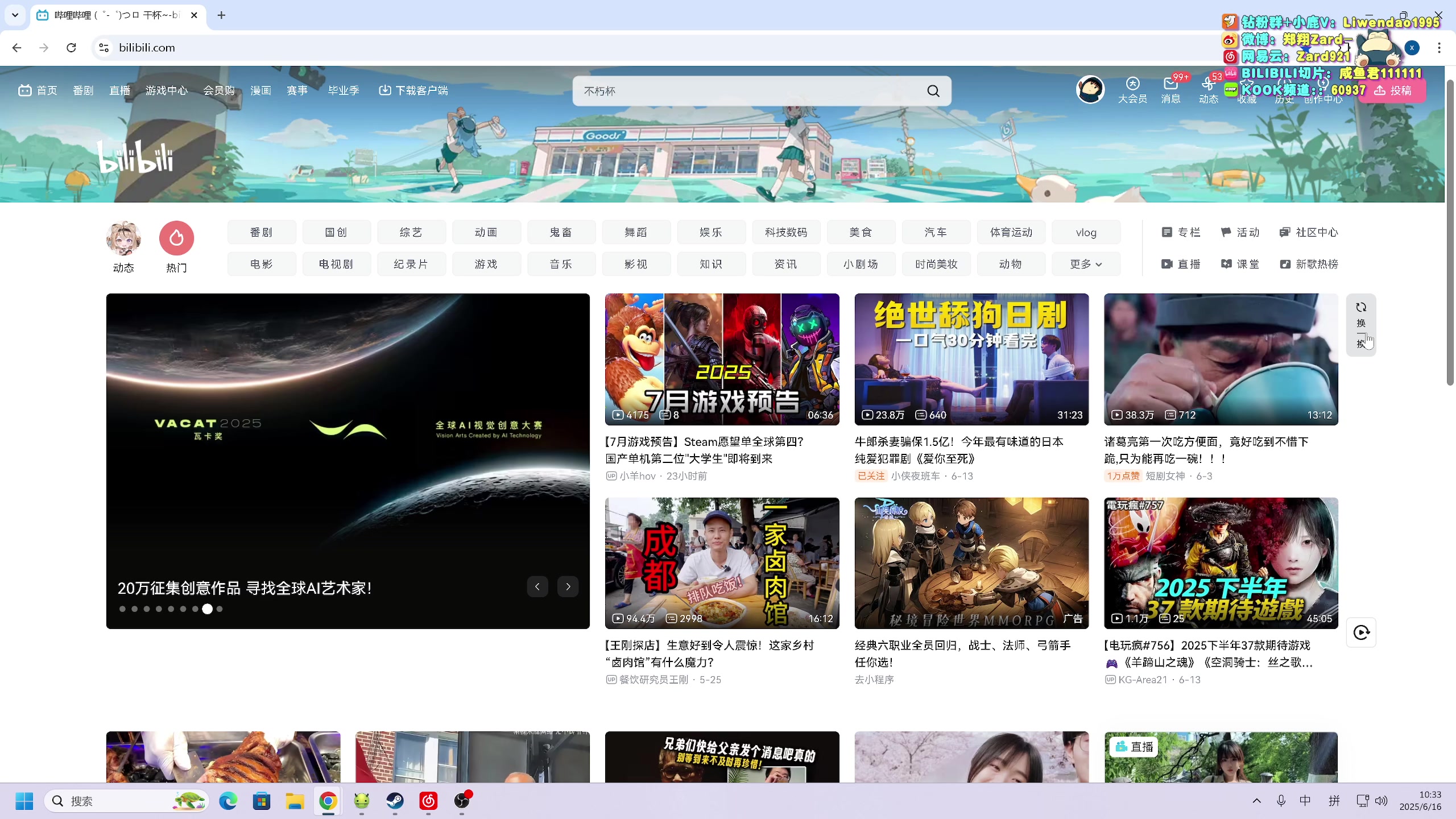Click the 专栏 column link icon
1456x819 pixels.
click(x=1167, y=232)
